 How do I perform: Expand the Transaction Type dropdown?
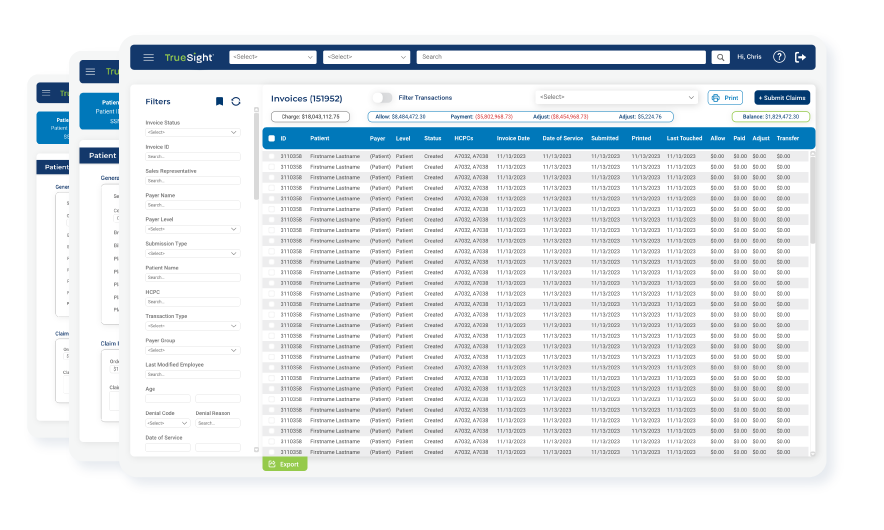(192, 326)
